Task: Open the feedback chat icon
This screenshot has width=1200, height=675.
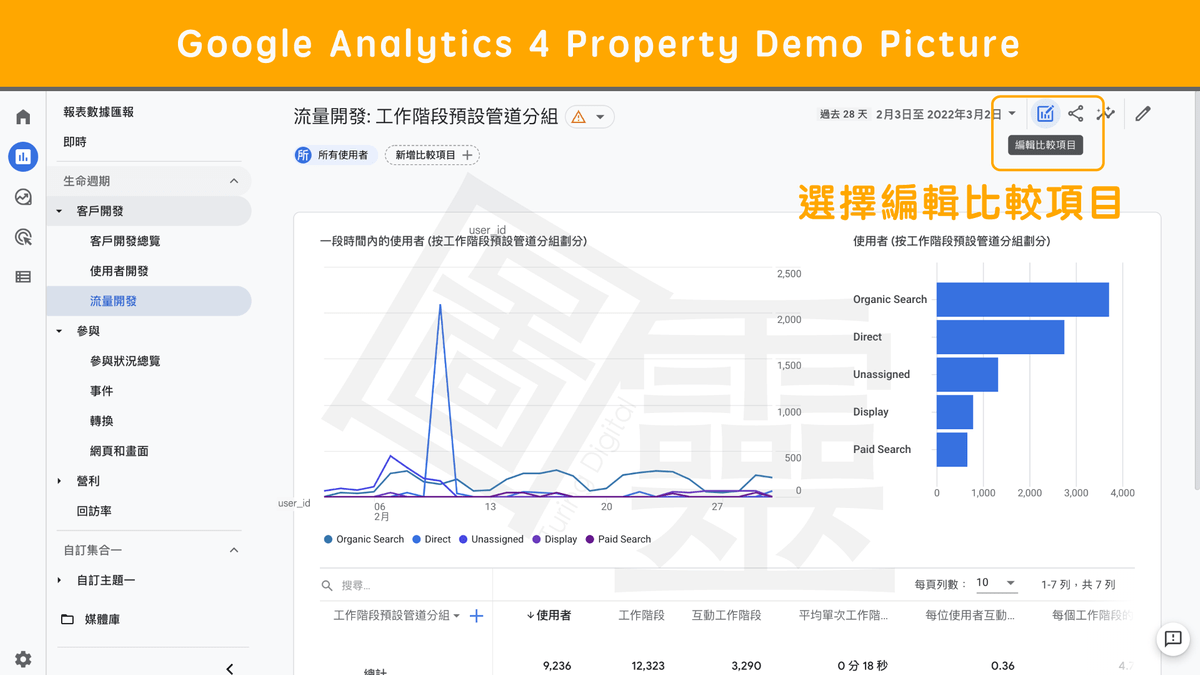Action: click(x=1173, y=639)
